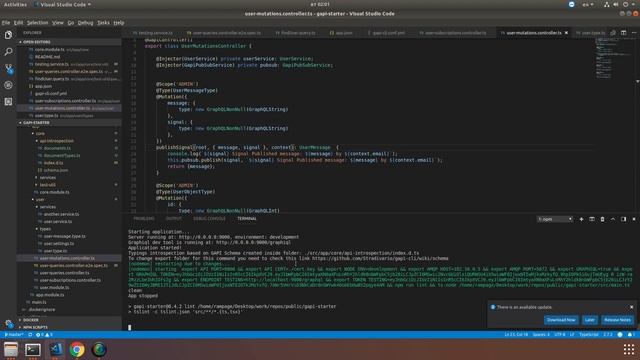Open user.service.ts in explorer tree
Image resolution: width=640 pixels, height=360 pixels.
coord(58,222)
